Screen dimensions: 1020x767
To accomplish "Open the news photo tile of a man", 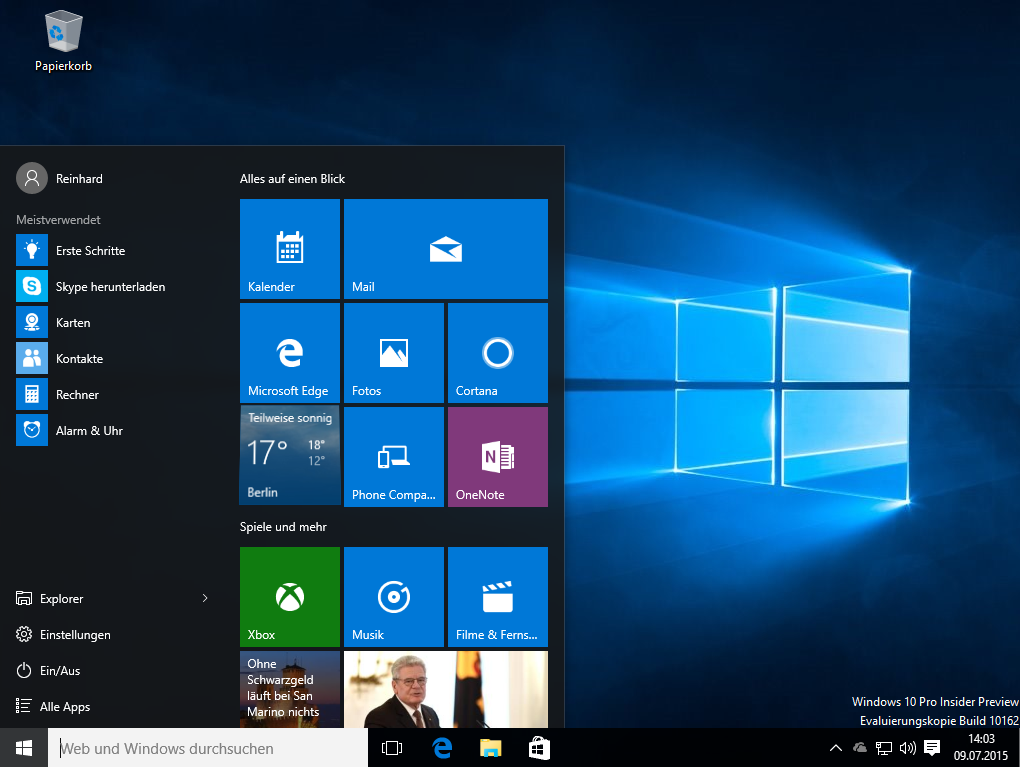I will coord(446,689).
